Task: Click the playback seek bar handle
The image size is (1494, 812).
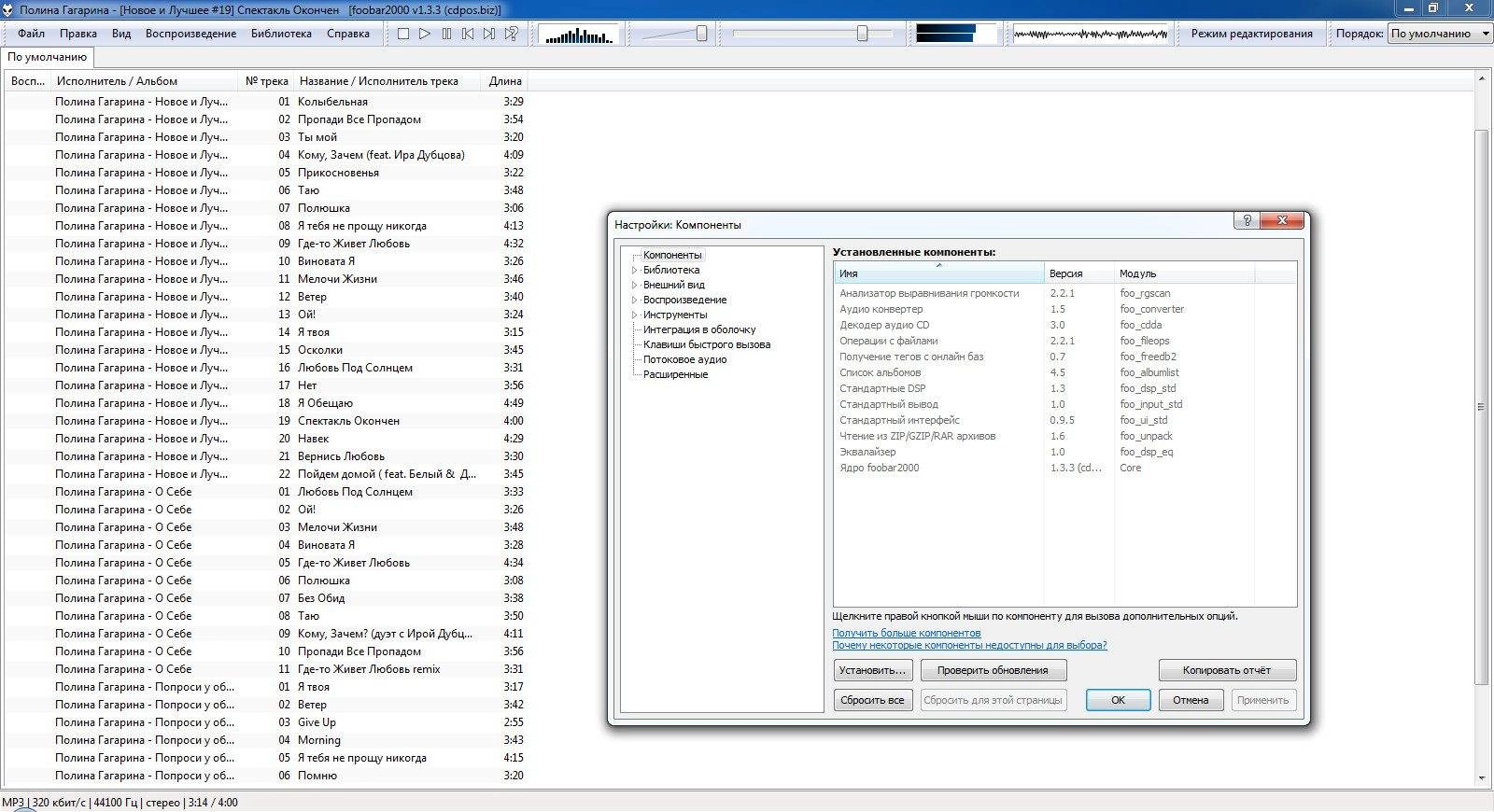Action: coord(862,34)
